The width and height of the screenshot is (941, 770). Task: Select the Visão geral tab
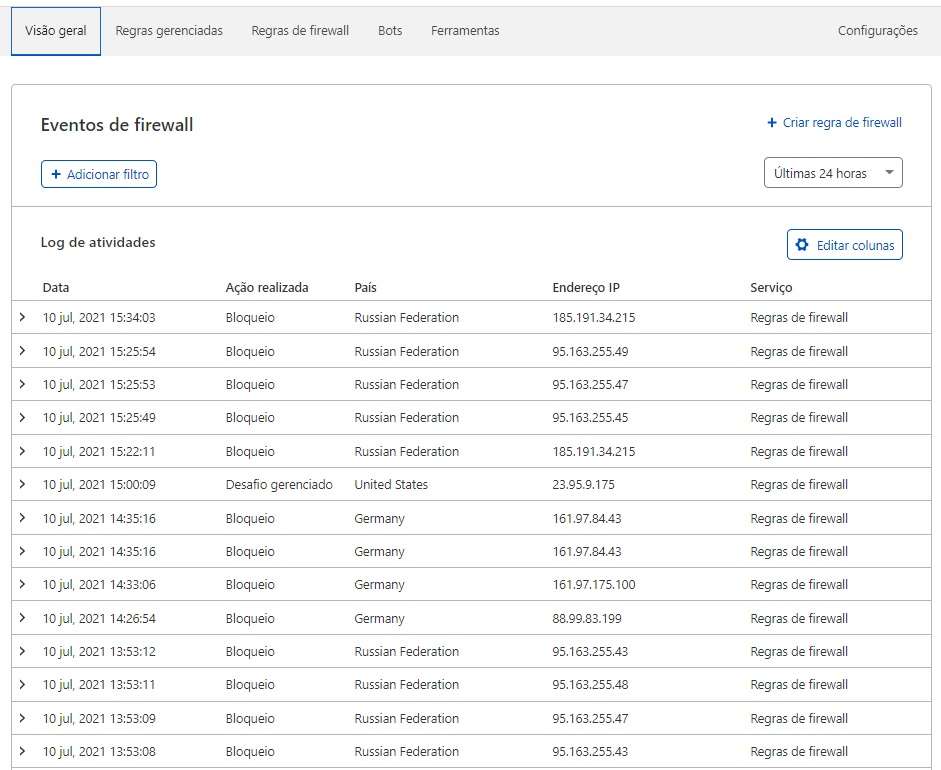pos(56,31)
